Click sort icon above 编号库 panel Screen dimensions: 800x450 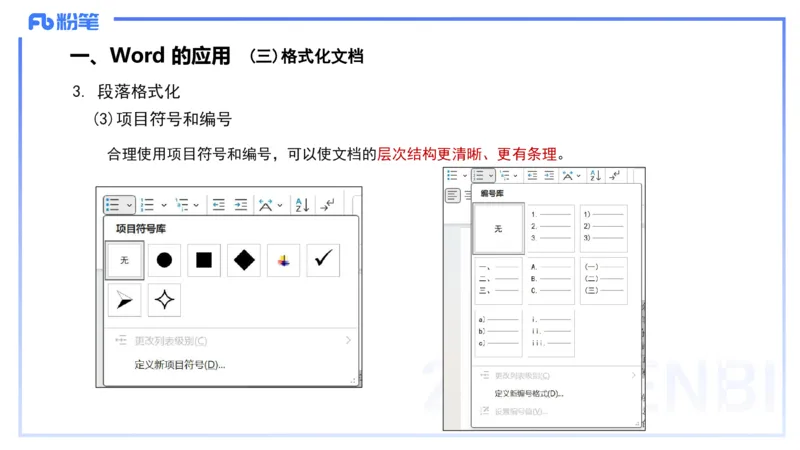pyautogui.click(x=595, y=176)
